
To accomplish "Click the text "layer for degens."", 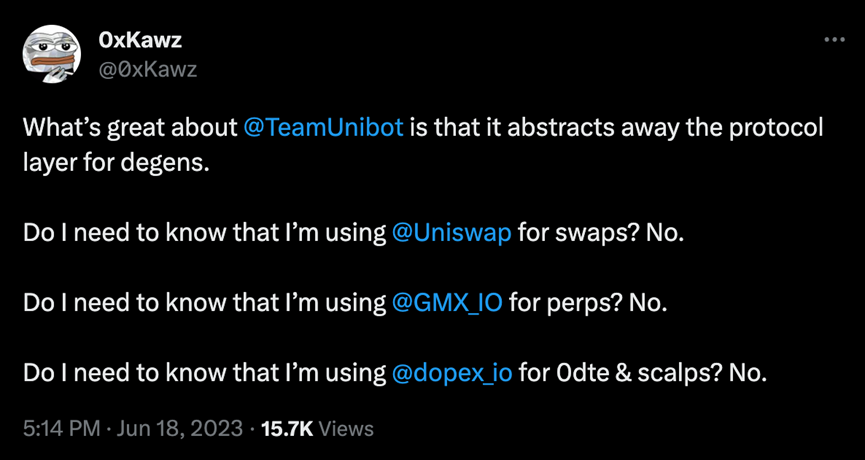I will (116, 163).
